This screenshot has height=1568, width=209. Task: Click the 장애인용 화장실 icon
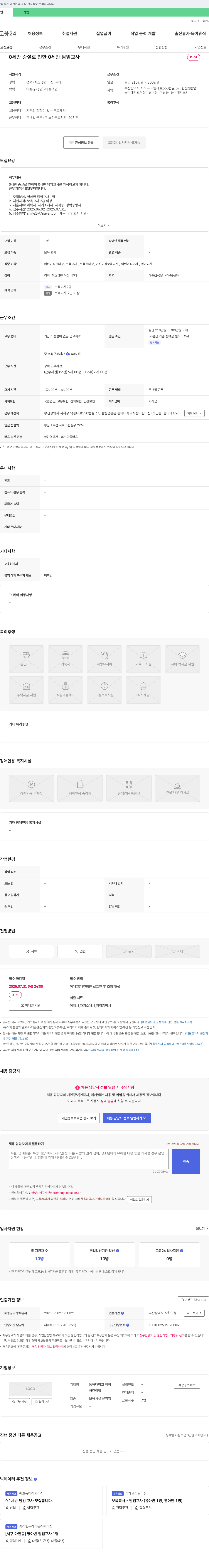(x=129, y=788)
